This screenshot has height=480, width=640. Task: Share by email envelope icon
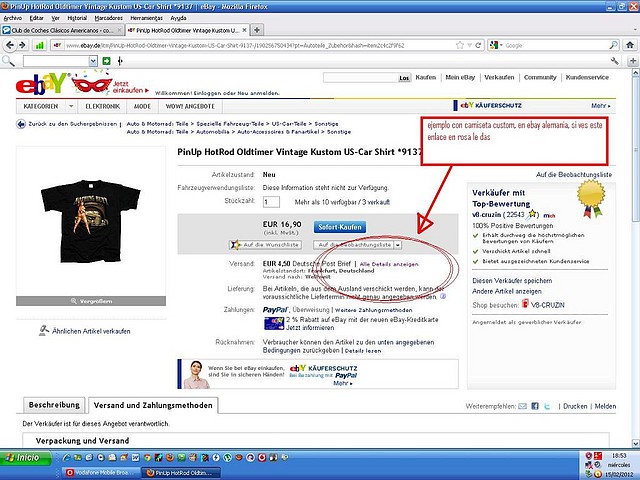[522, 406]
